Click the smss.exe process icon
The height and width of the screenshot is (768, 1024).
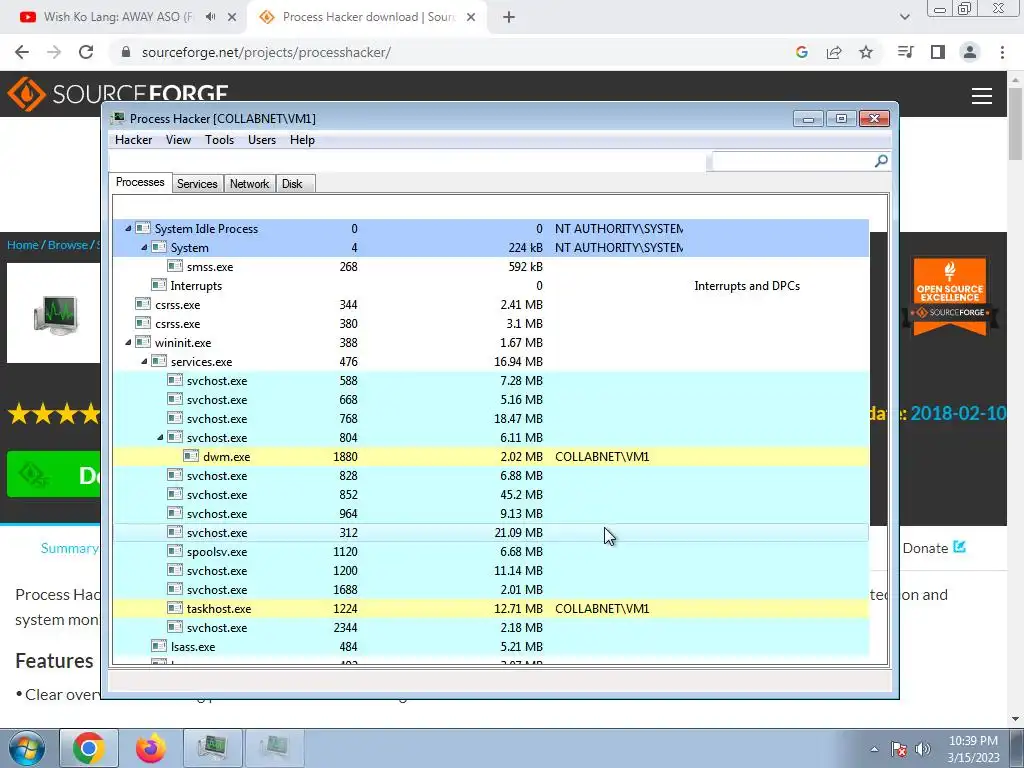pos(175,266)
